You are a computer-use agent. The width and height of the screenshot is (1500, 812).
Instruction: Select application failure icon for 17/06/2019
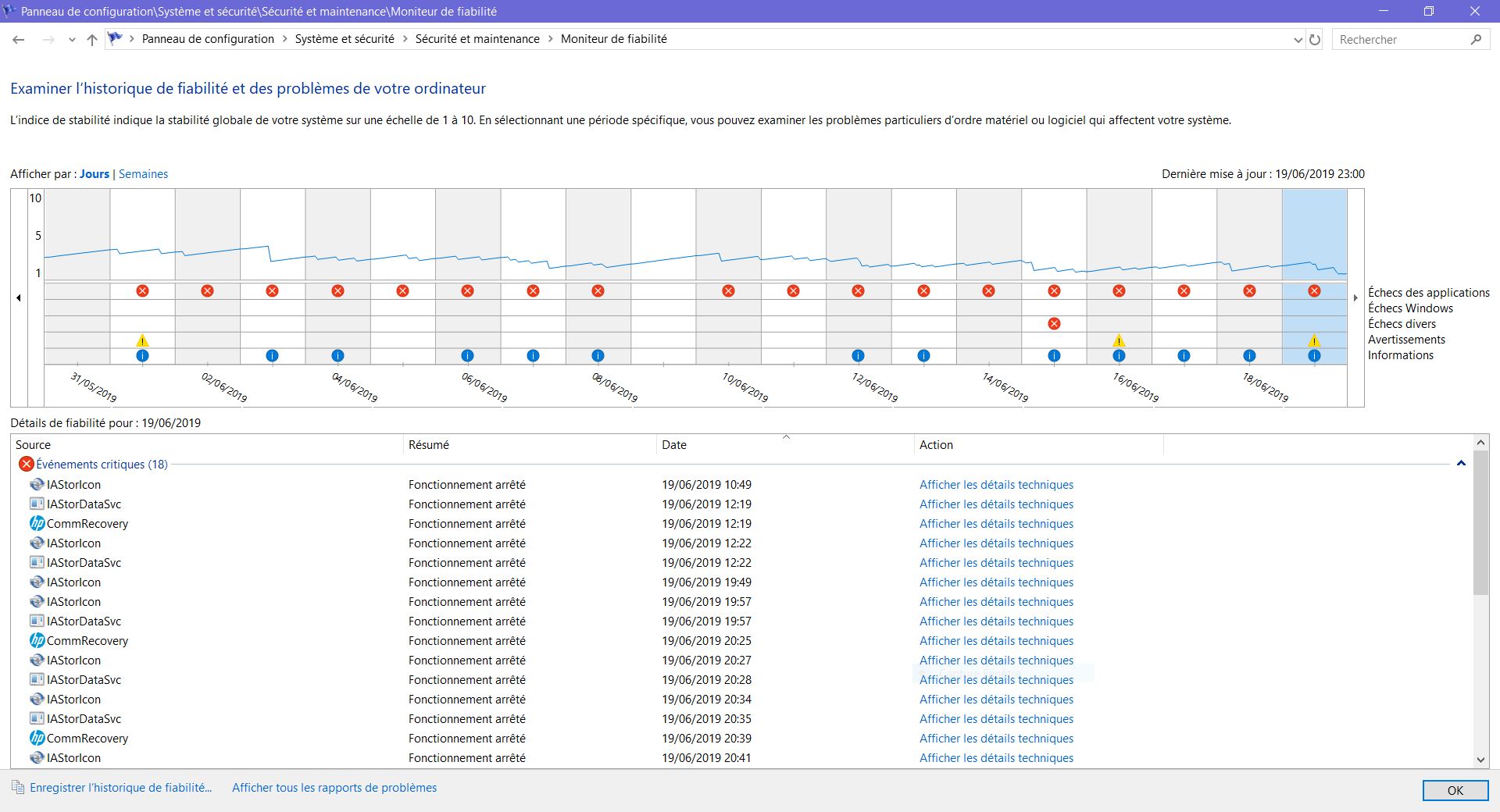(1184, 290)
